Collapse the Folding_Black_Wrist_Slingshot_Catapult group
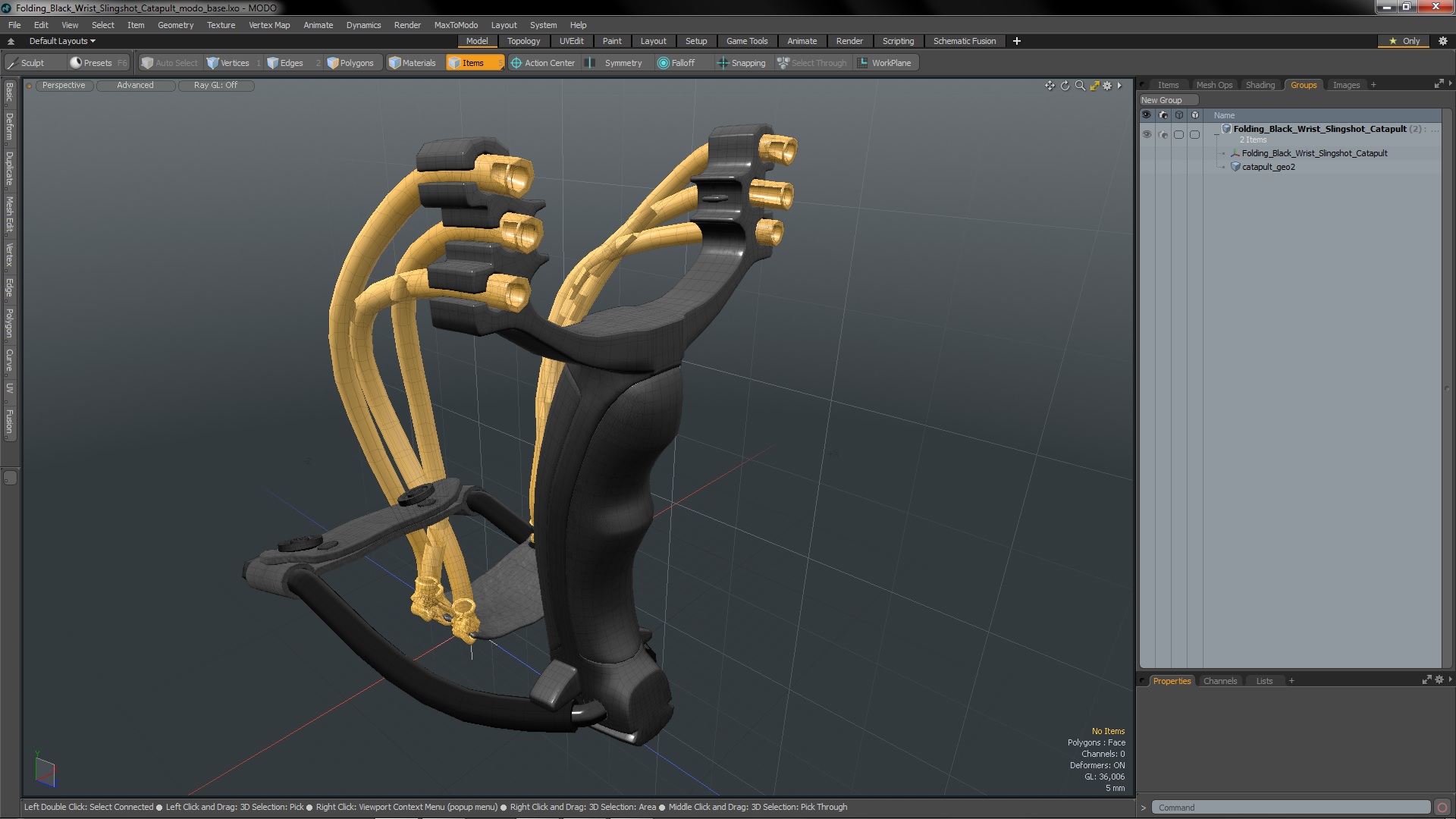1456x819 pixels. [1216, 133]
